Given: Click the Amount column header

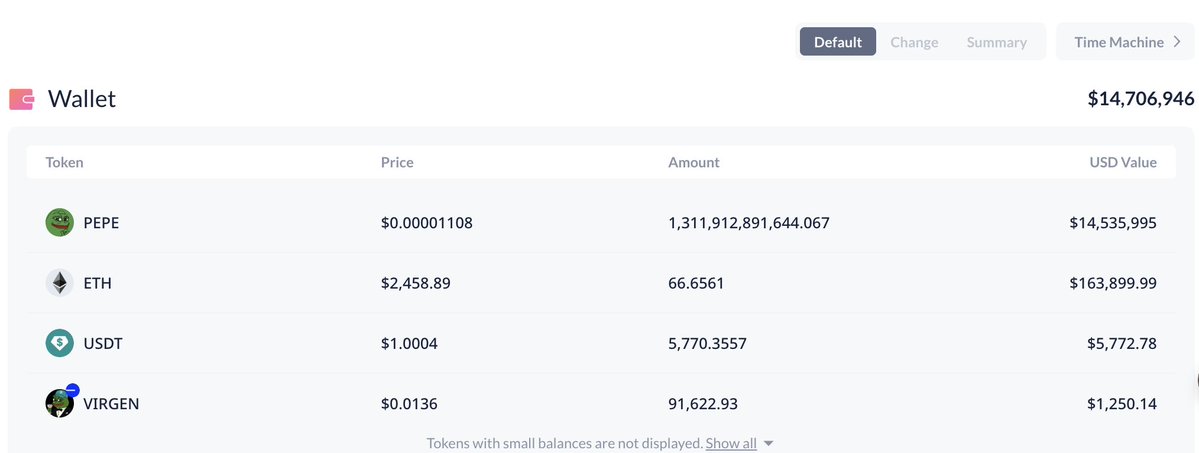Looking at the screenshot, I should 694,162.
